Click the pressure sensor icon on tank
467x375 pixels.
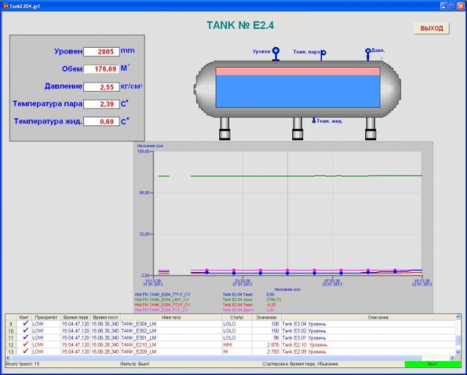tap(368, 54)
